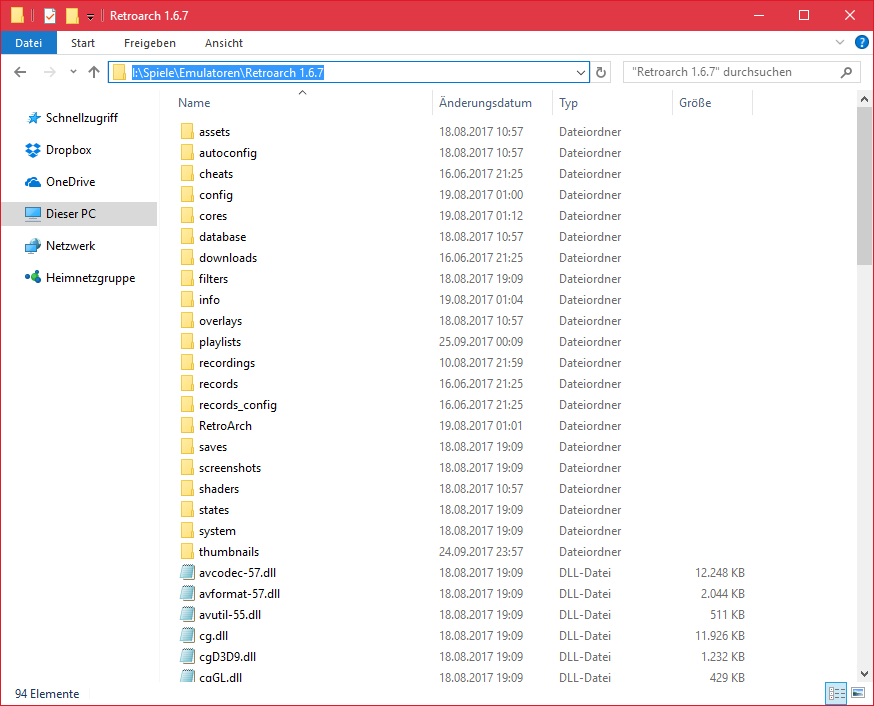The width and height of the screenshot is (874, 706).
Task: Select the info folder icon
Action: pyautogui.click(x=187, y=300)
